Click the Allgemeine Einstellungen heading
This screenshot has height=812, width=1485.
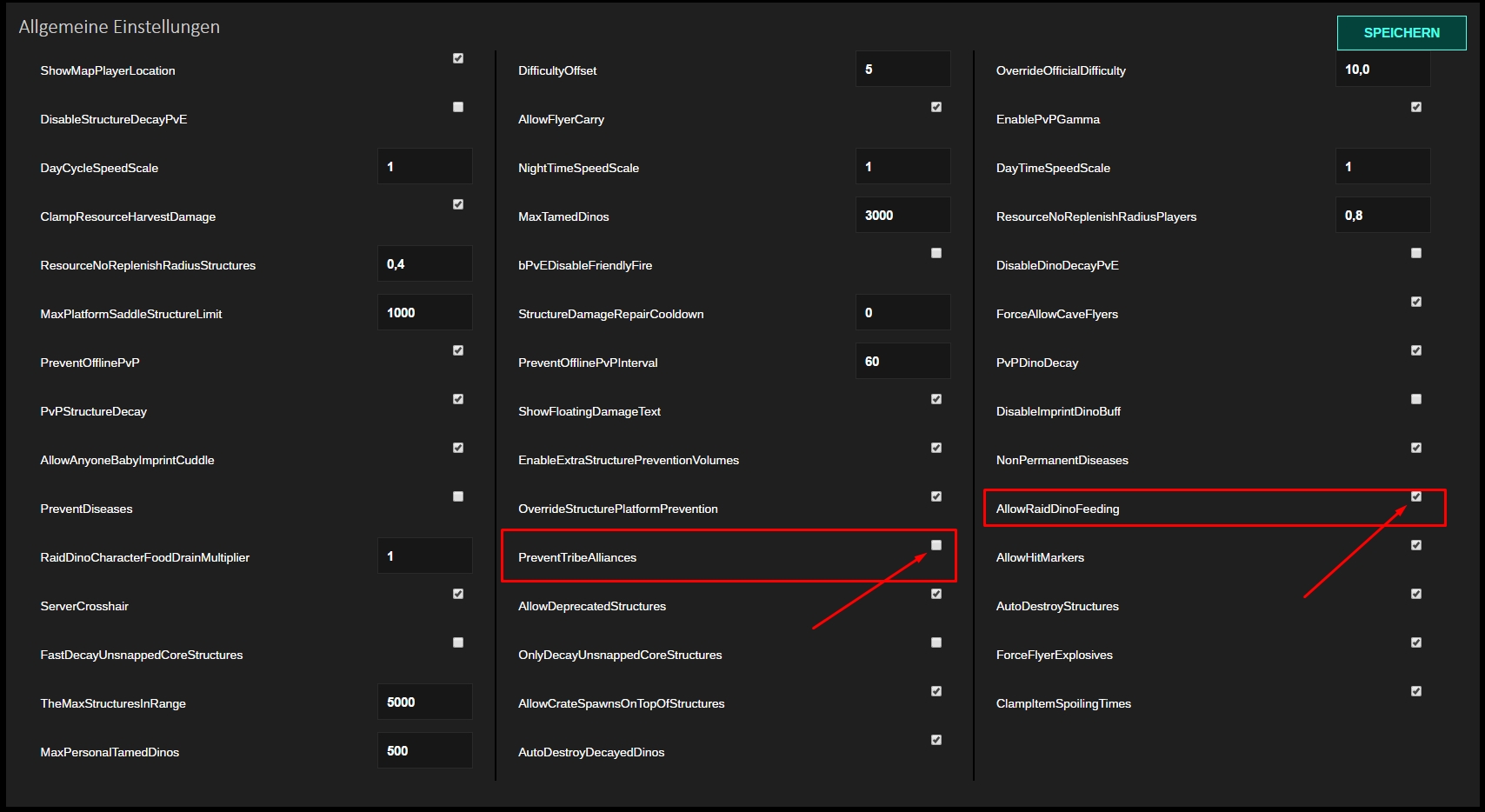click(119, 27)
